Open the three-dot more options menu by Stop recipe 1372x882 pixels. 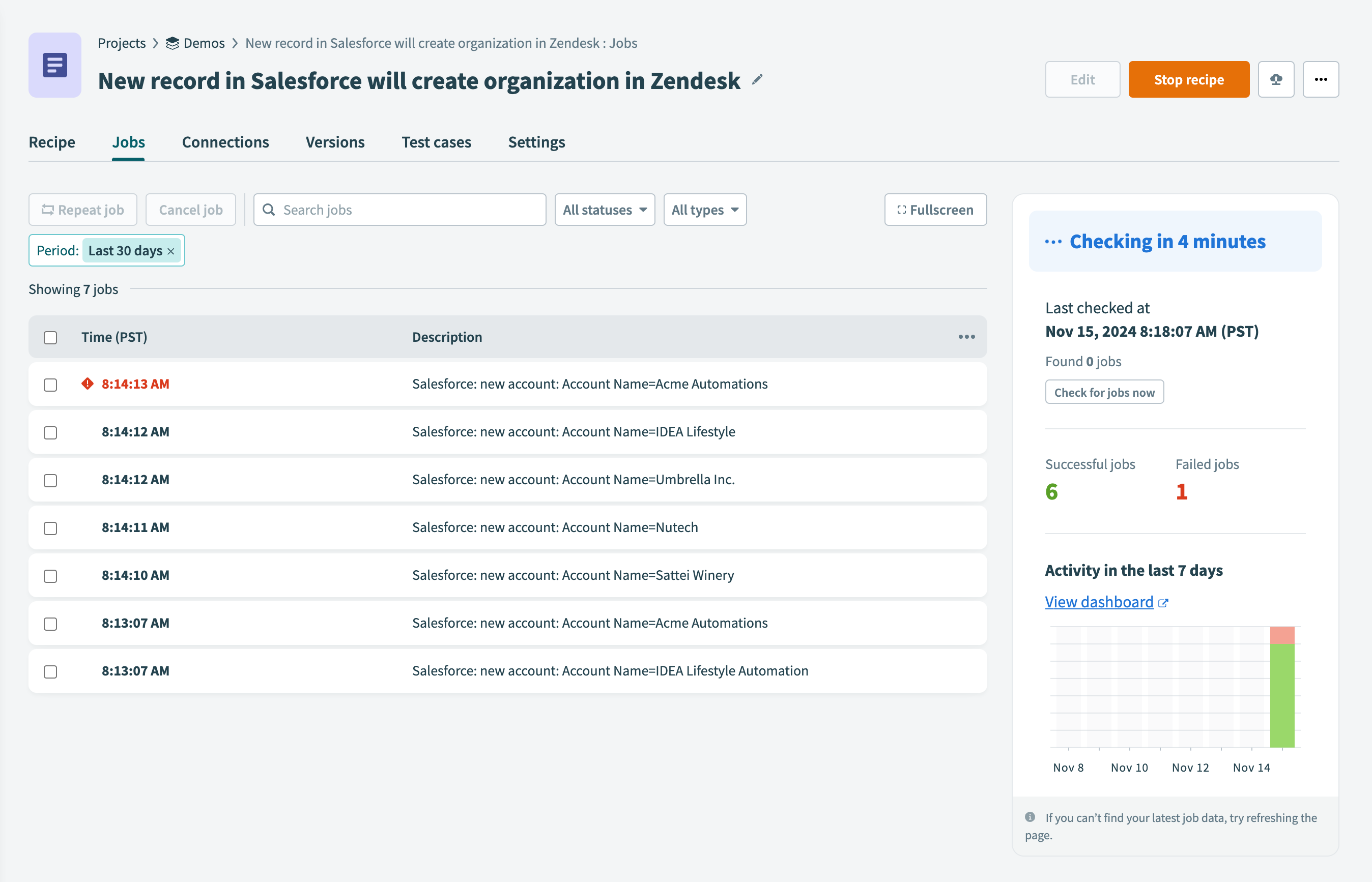(x=1321, y=80)
